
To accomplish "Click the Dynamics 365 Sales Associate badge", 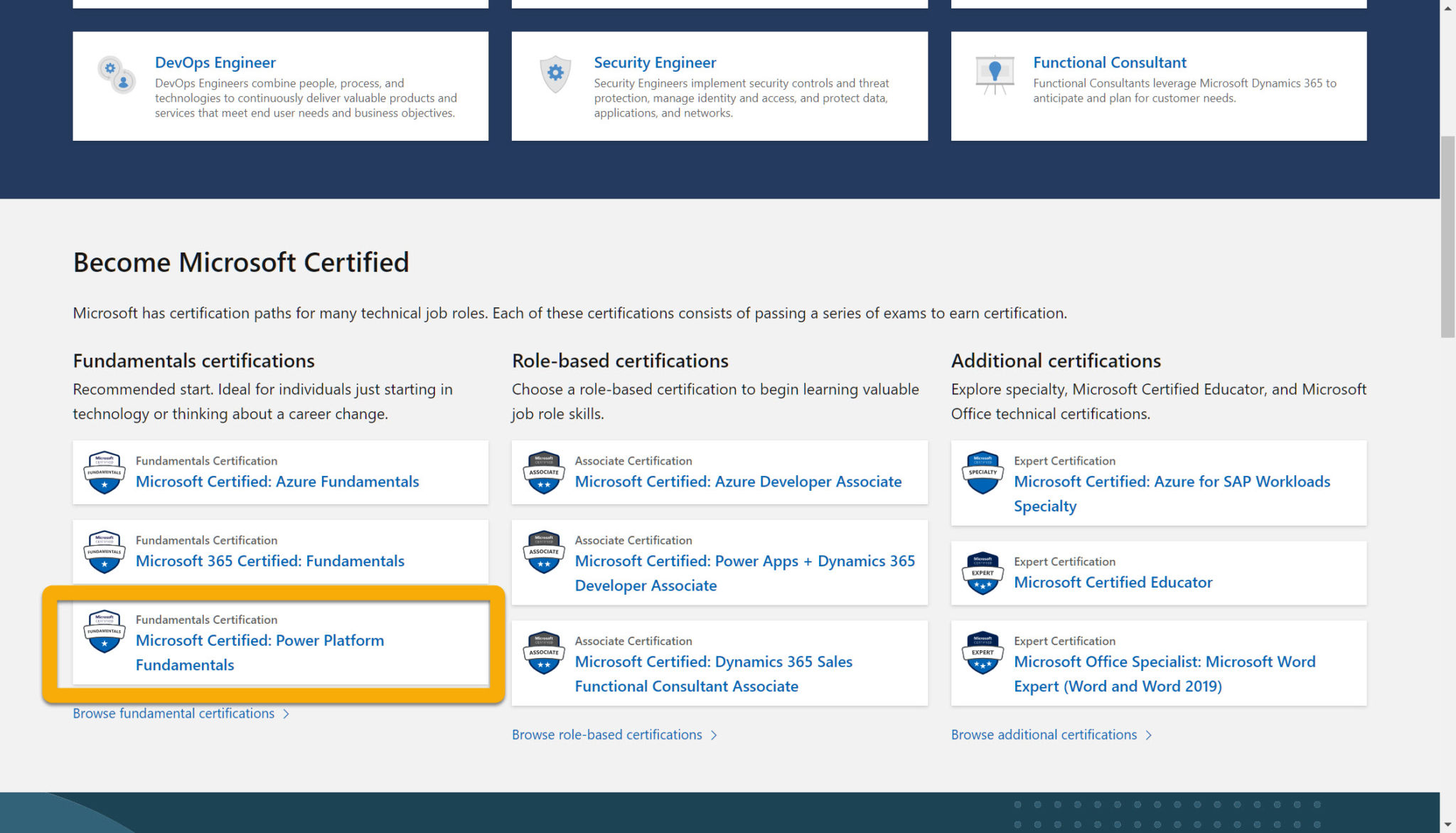I will pyautogui.click(x=544, y=653).
